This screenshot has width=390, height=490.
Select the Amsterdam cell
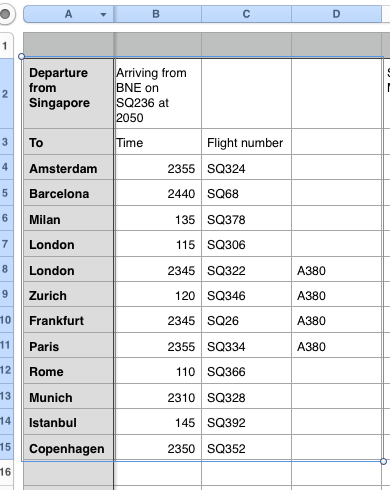tap(69, 167)
